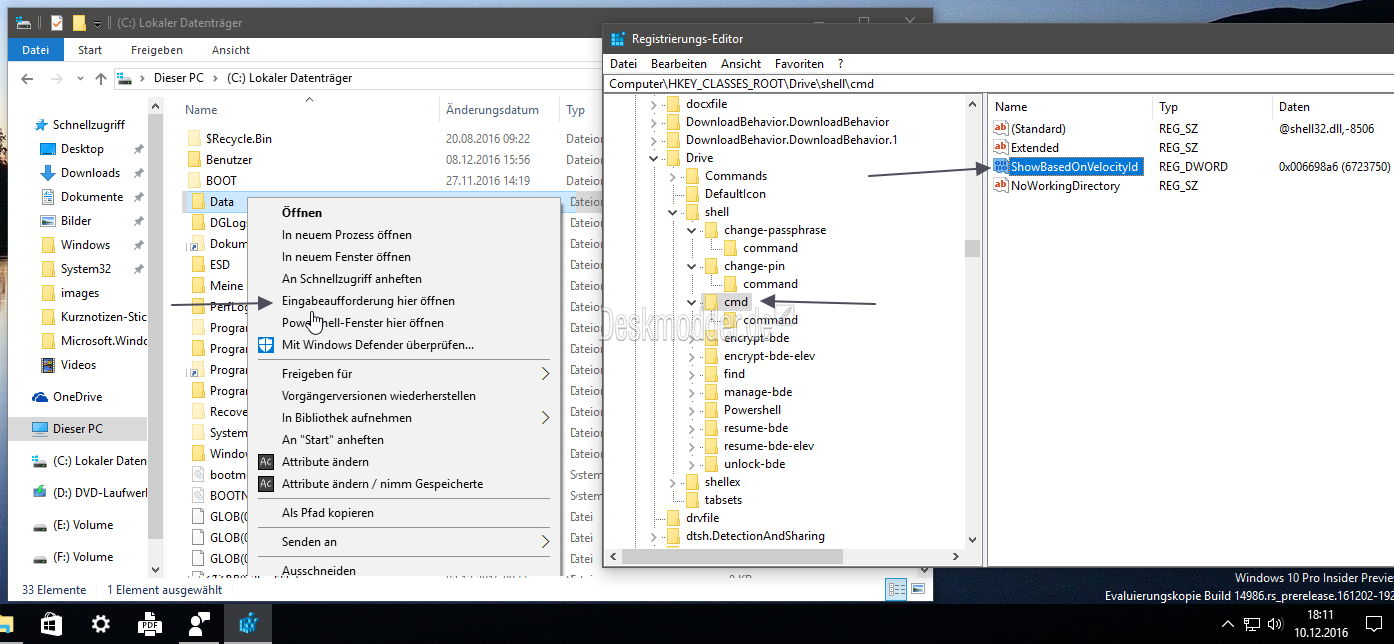The image size is (1394, 644).
Task: Click the (E:) Volume drive icon
Action: [x=40, y=525]
